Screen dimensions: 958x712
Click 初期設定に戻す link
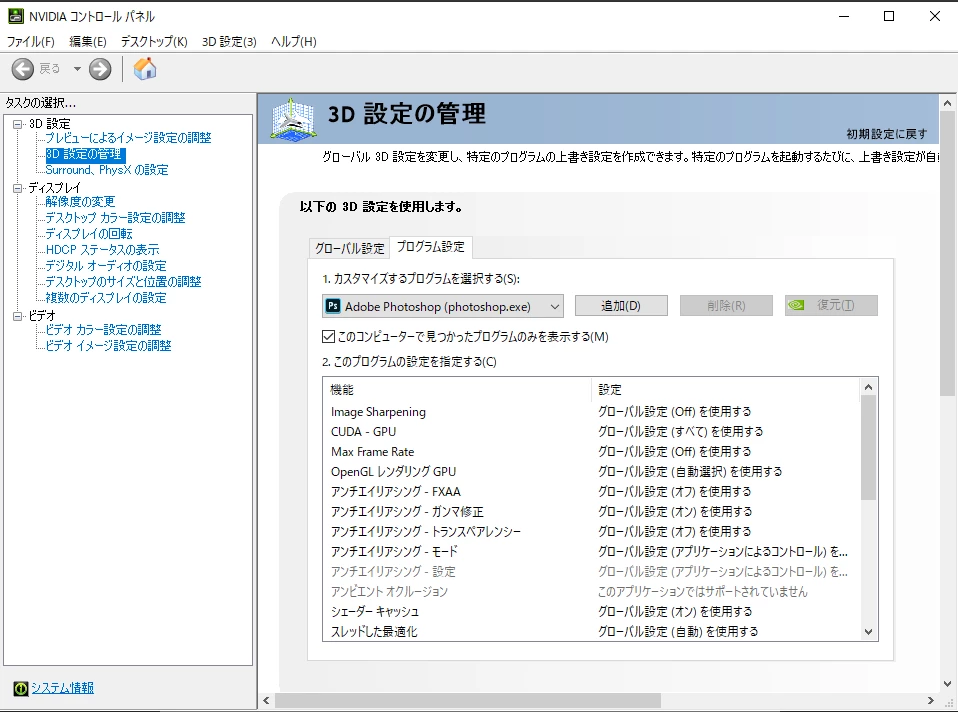point(887,134)
